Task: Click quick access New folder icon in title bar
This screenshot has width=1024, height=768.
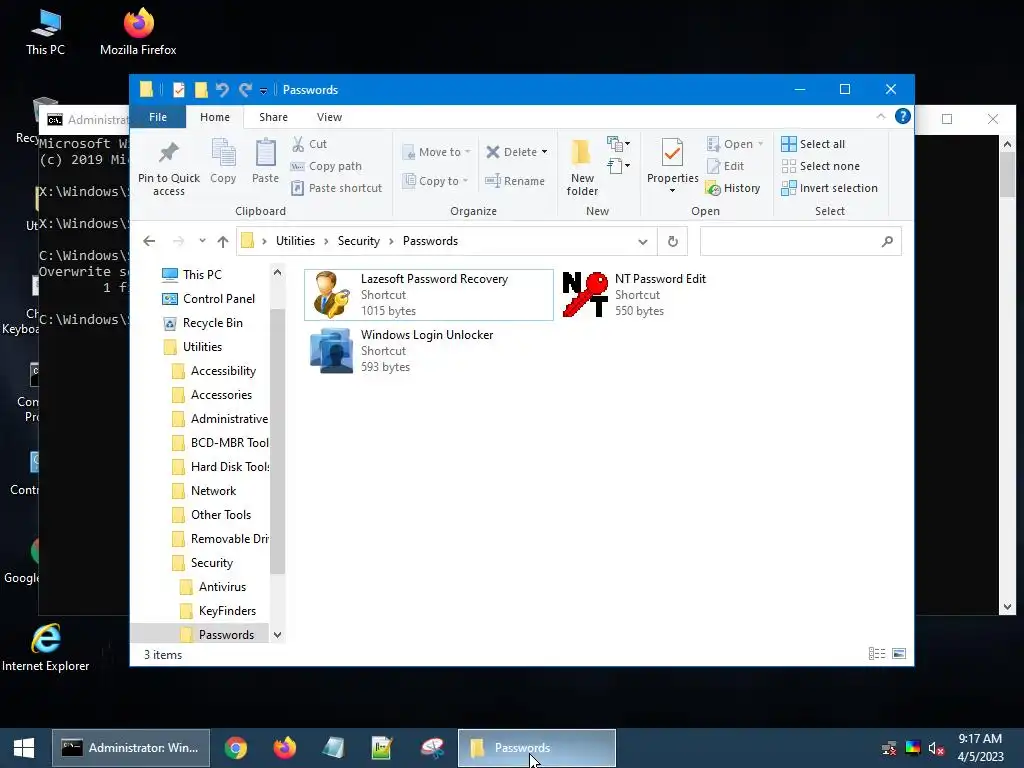Action: pyautogui.click(x=201, y=89)
